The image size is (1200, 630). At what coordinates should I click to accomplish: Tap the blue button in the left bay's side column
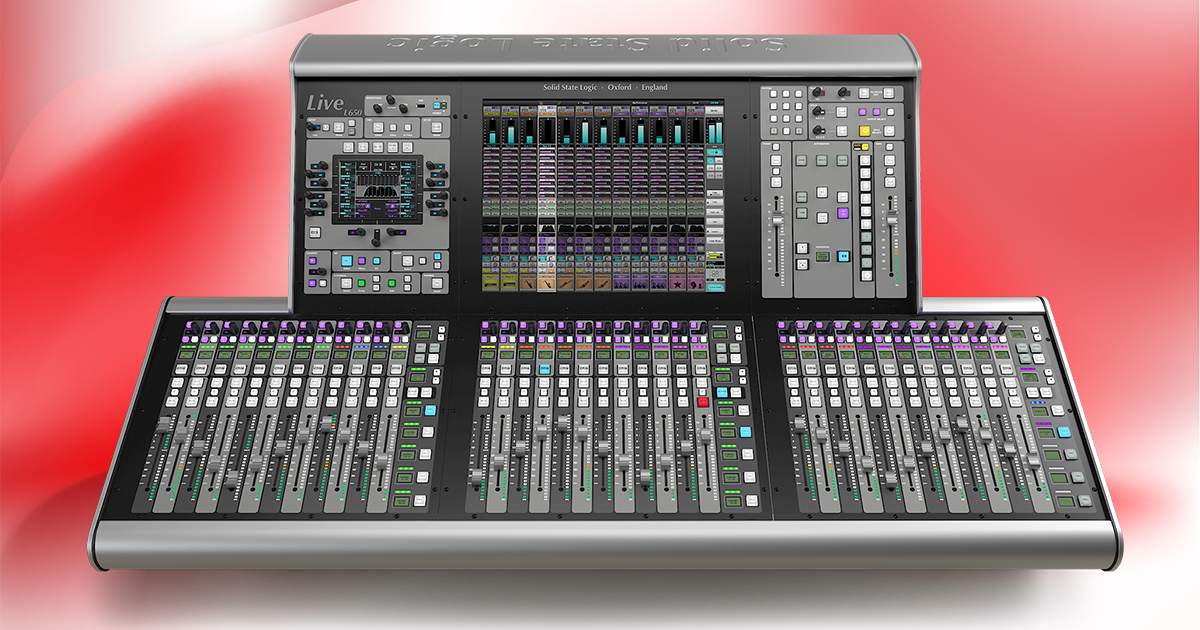click(431, 411)
